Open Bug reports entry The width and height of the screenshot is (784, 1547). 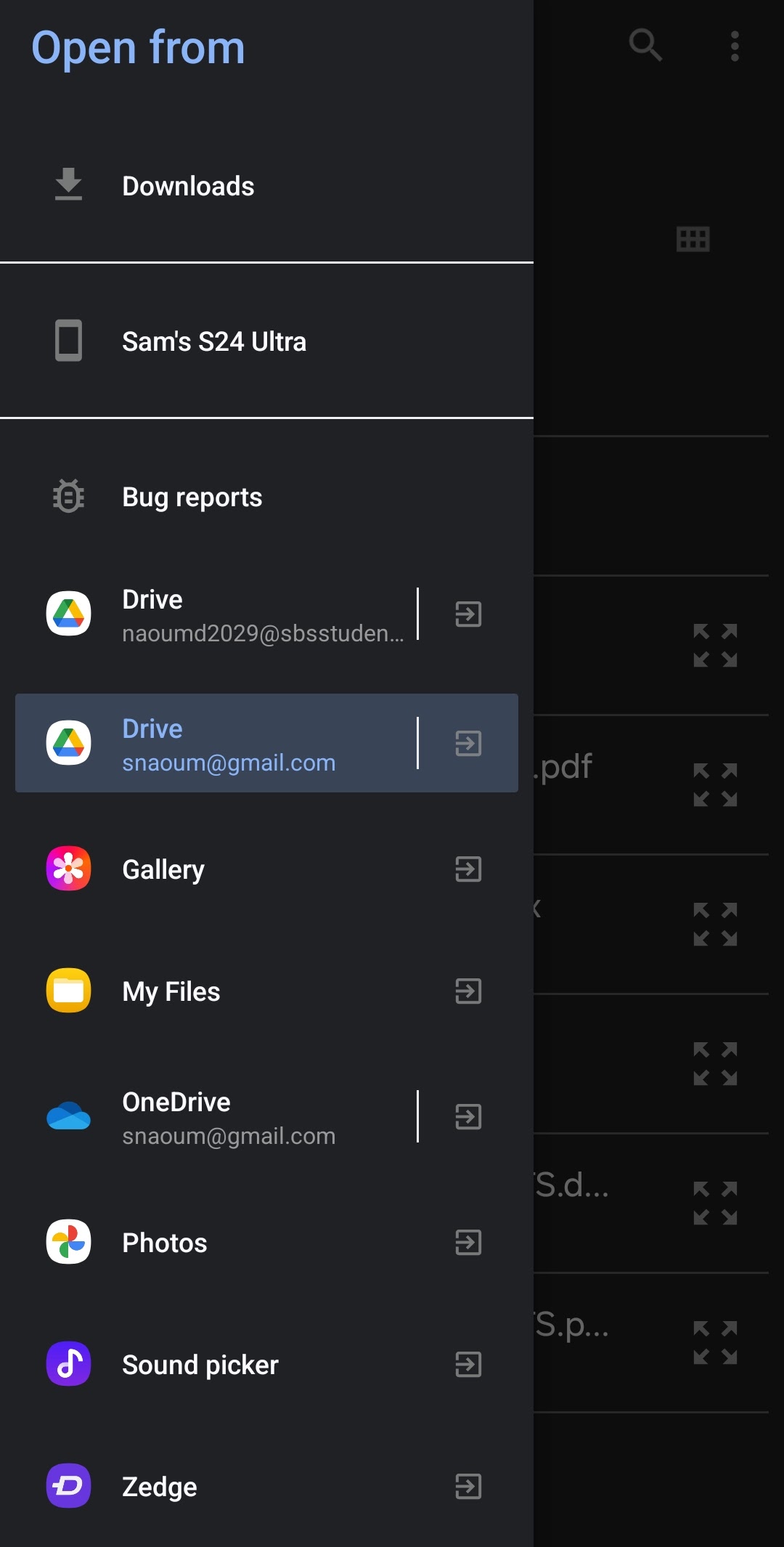pyautogui.click(x=266, y=498)
